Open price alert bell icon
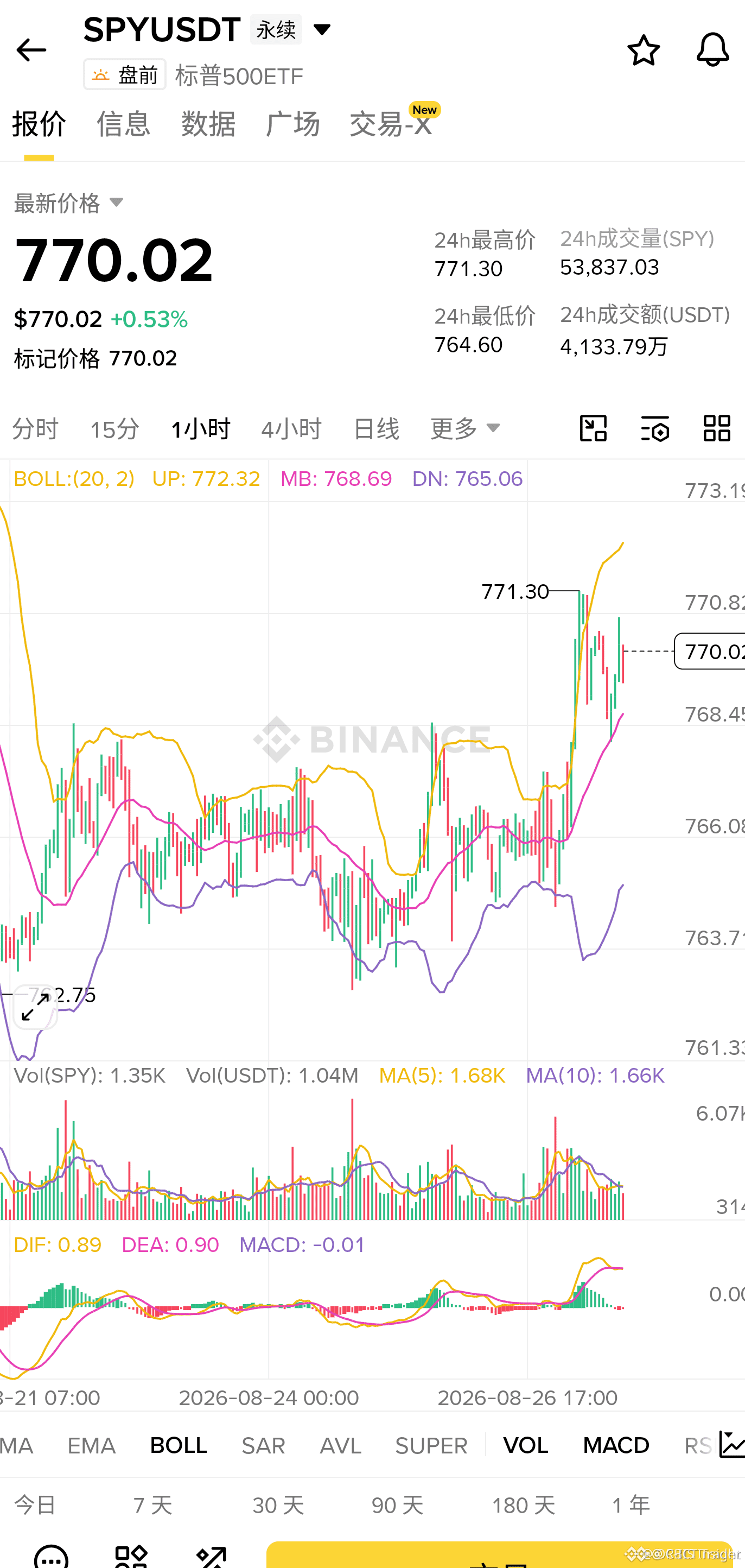 point(712,50)
